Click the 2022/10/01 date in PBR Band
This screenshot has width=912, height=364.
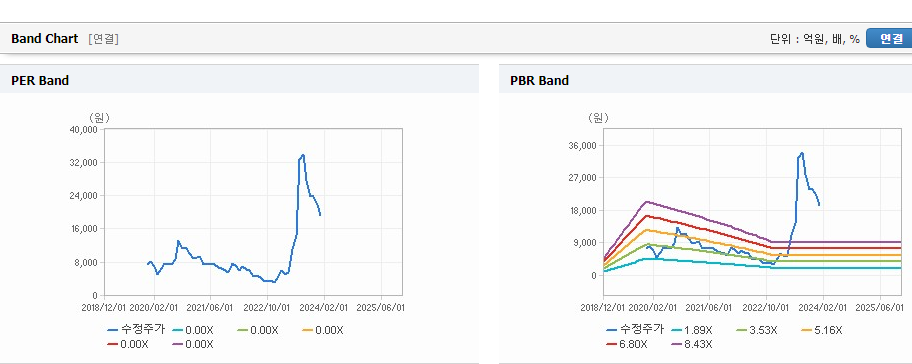coord(767,308)
